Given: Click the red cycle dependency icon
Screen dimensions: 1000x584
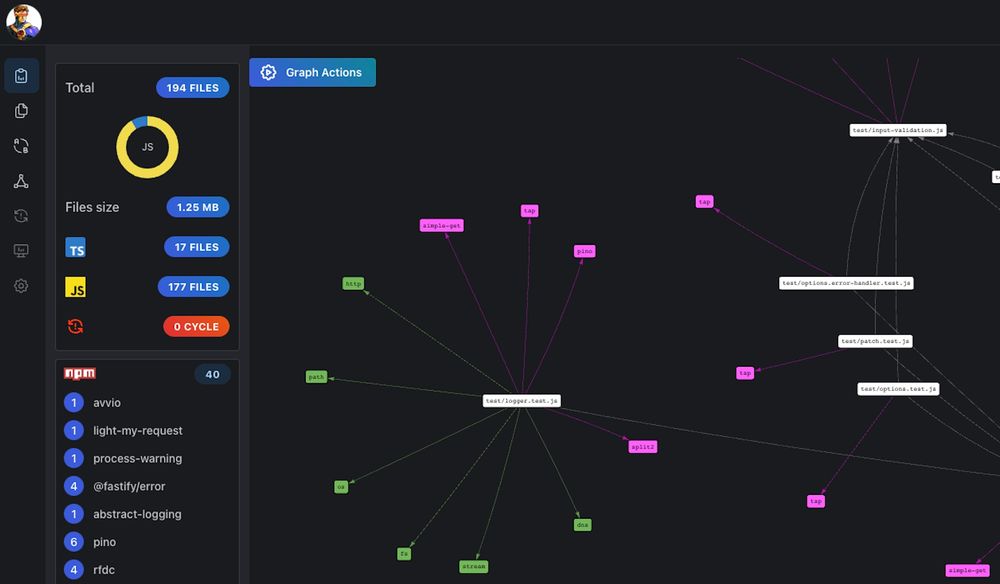Looking at the screenshot, I should (75, 326).
